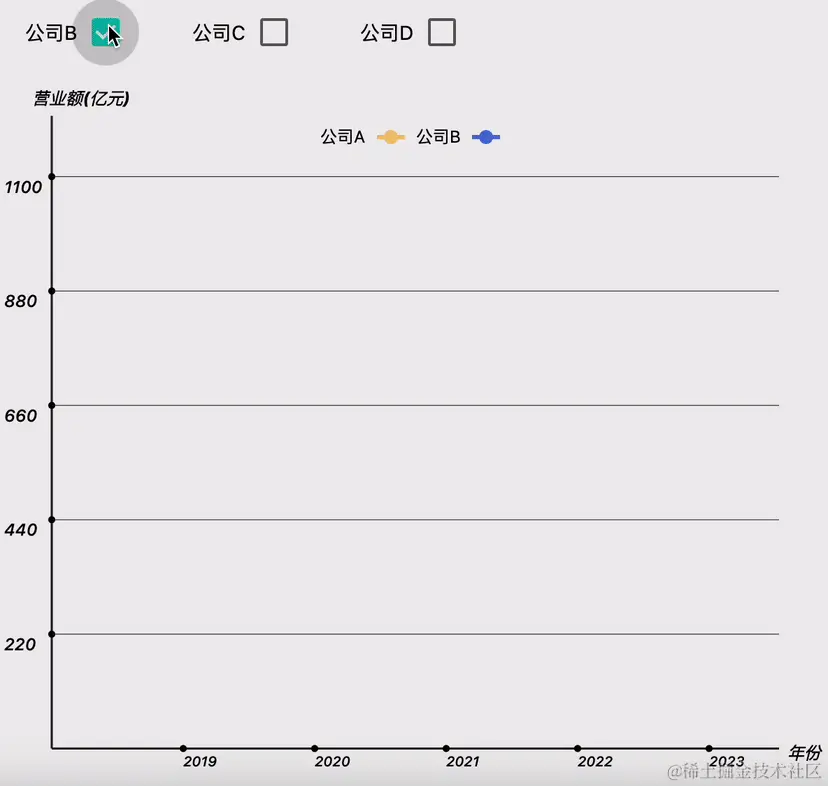Image resolution: width=828 pixels, height=786 pixels.
Task: Click the 营业额(亿元) axis title
Action: 78,98
